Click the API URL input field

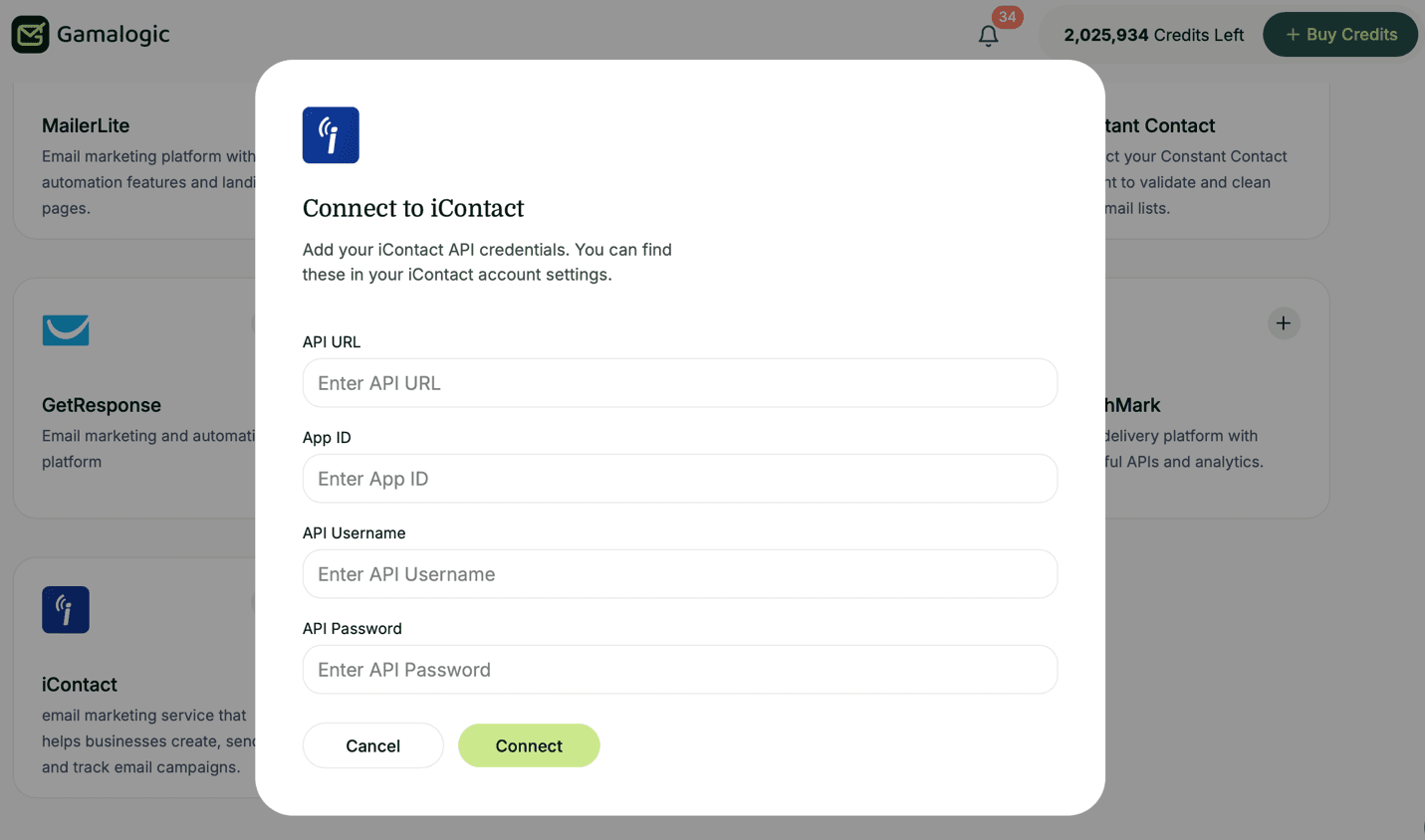[679, 383]
